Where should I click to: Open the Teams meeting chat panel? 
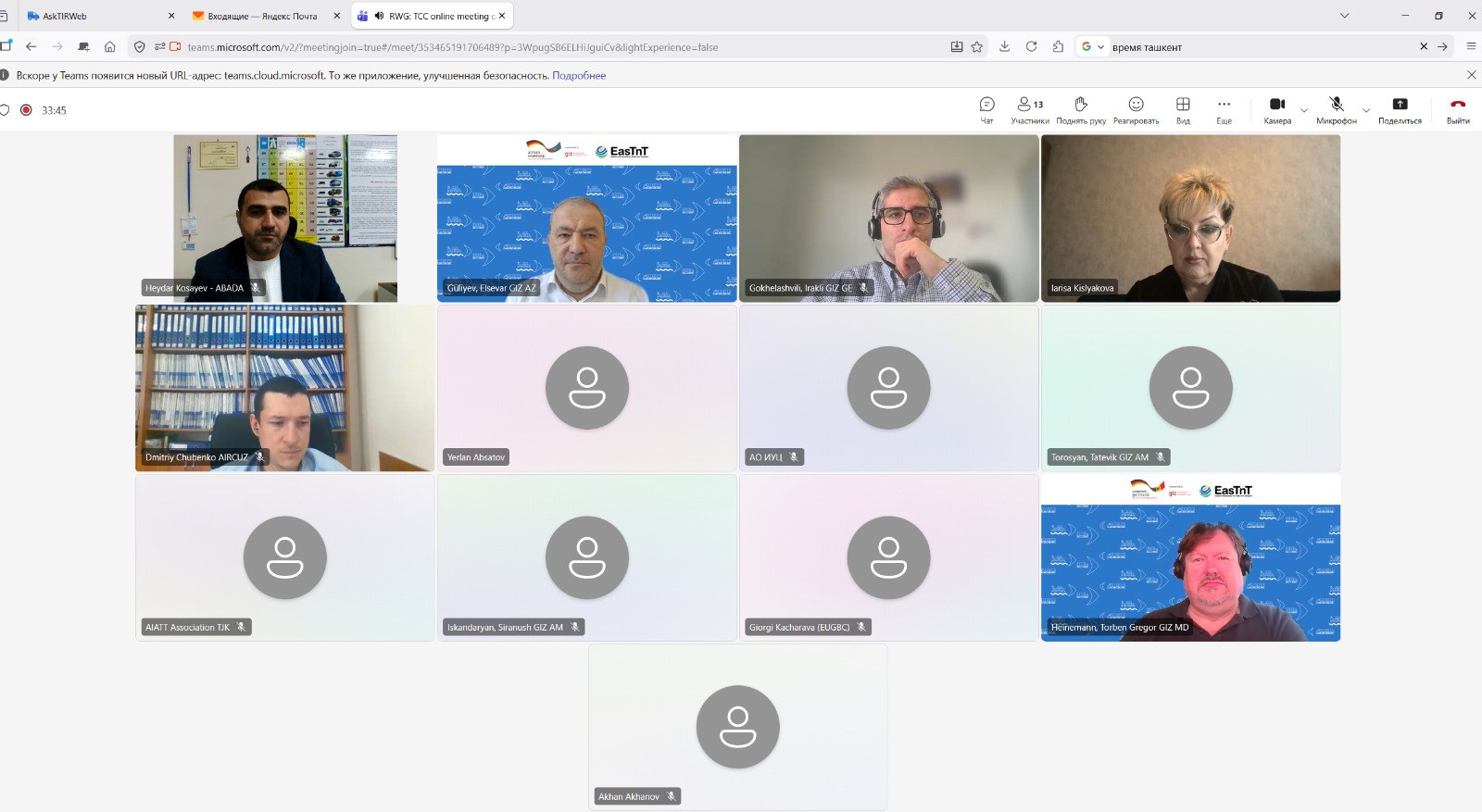986,109
